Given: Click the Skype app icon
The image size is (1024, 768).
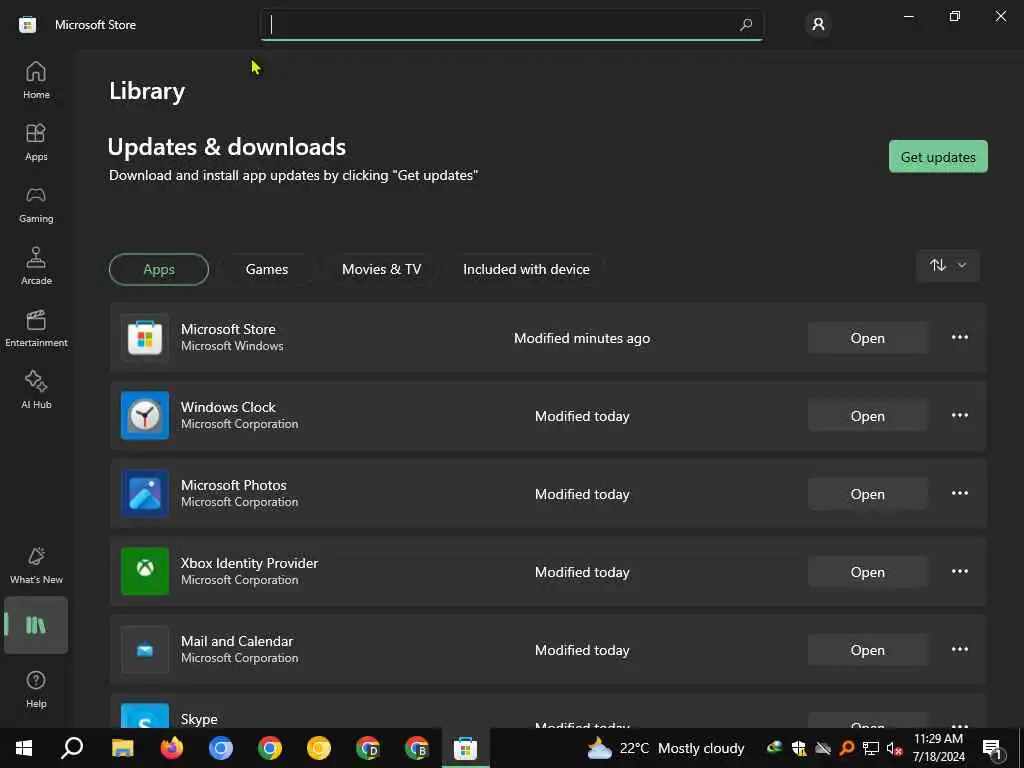Looking at the screenshot, I should (145, 716).
